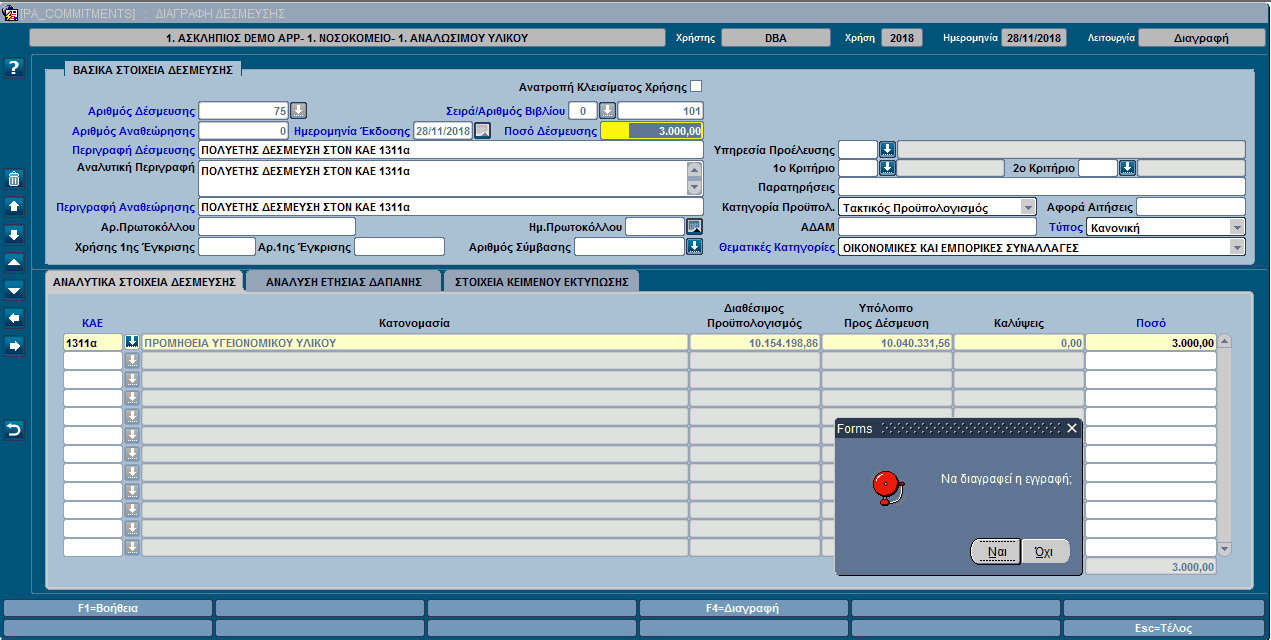The height and width of the screenshot is (640, 1271).
Task: Confirm deletion with the Ναι button
Action: pyautogui.click(x=996, y=551)
